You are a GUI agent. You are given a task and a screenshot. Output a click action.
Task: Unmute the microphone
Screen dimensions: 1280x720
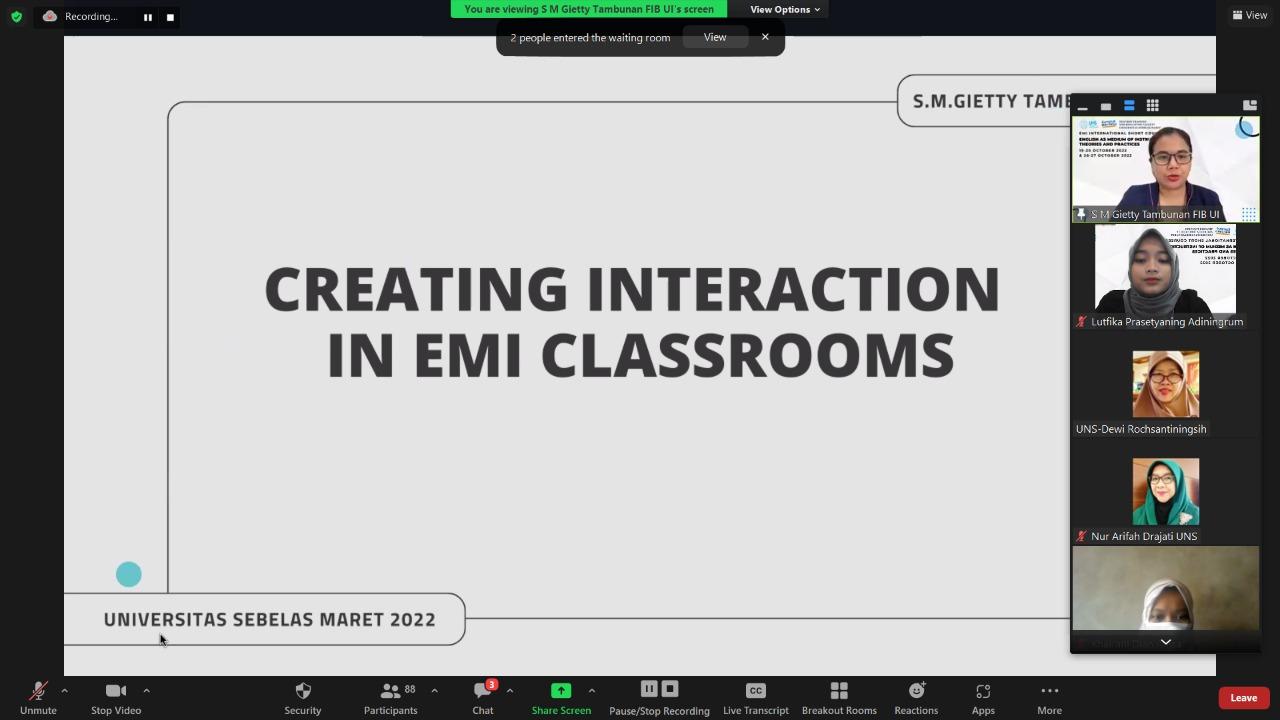(38, 698)
